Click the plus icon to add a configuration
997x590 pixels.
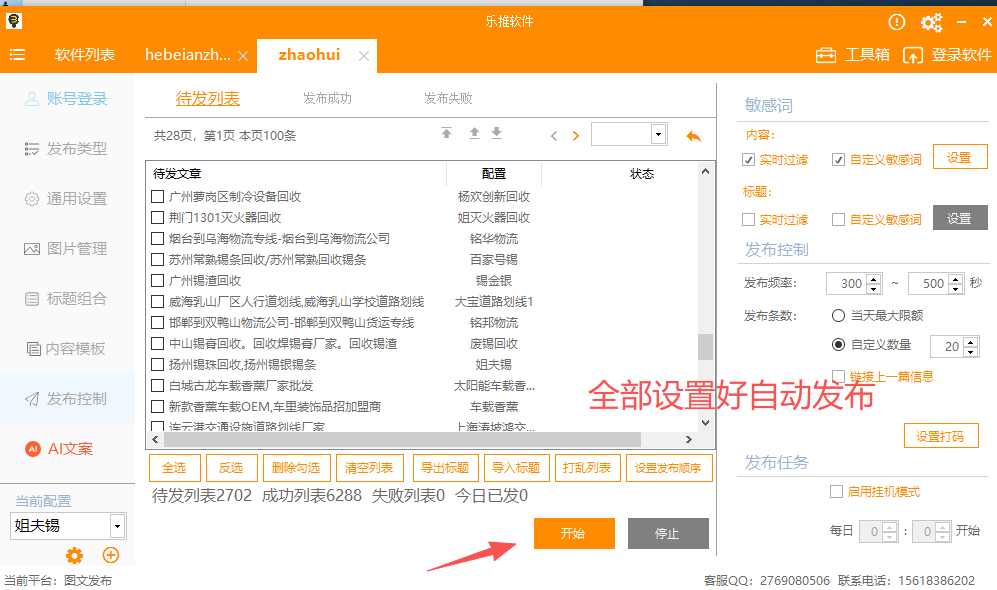click(110, 556)
